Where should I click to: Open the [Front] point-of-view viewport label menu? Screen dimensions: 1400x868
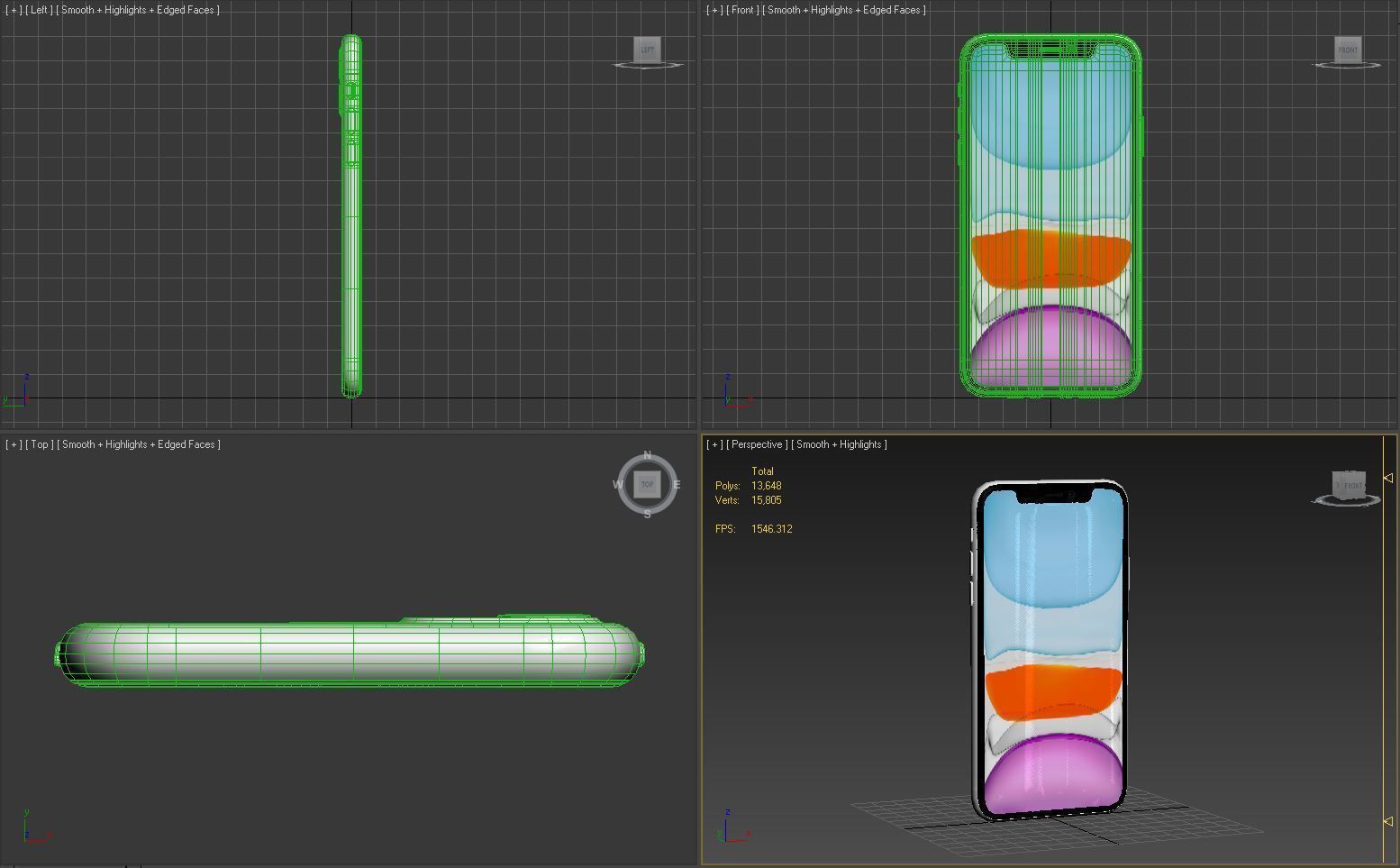(x=743, y=10)
